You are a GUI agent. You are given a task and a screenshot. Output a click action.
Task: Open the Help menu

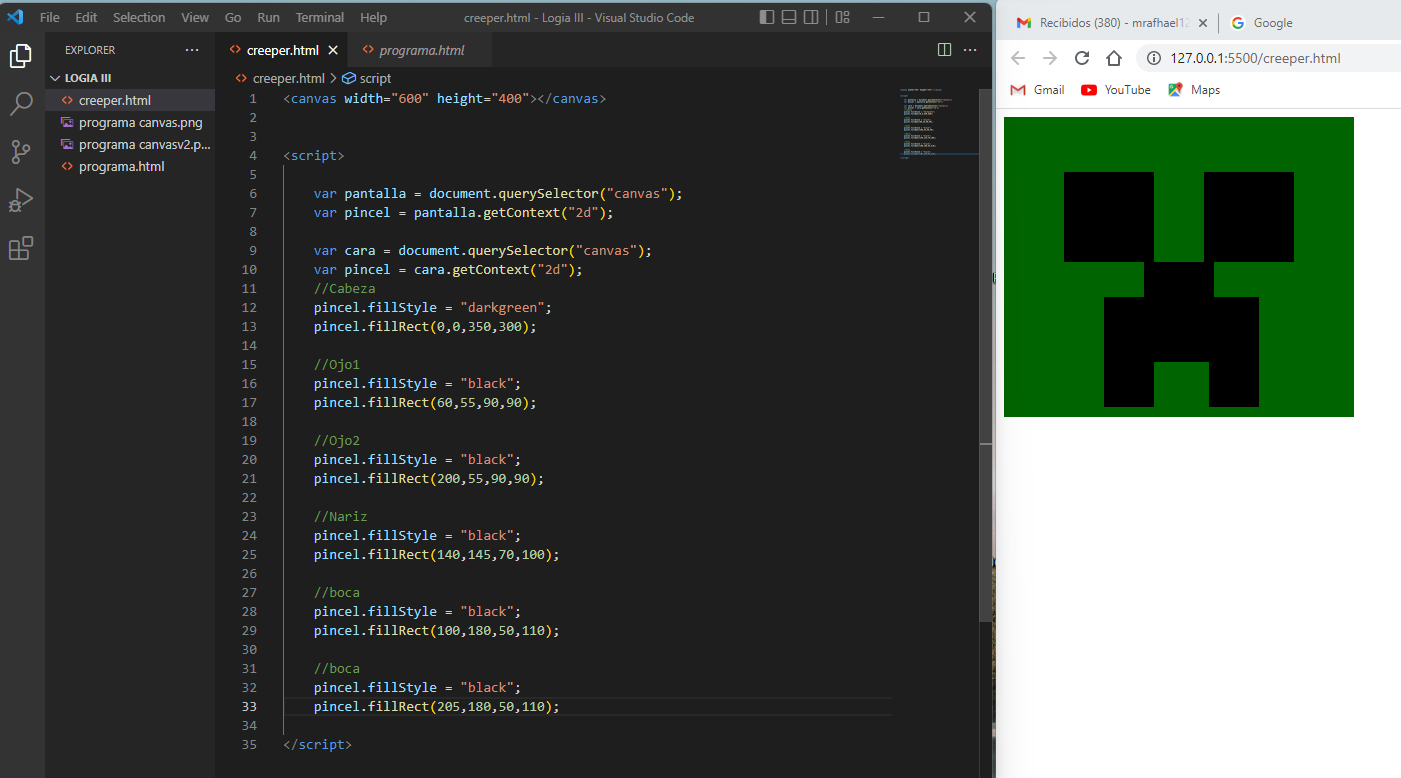coord(373,18)
